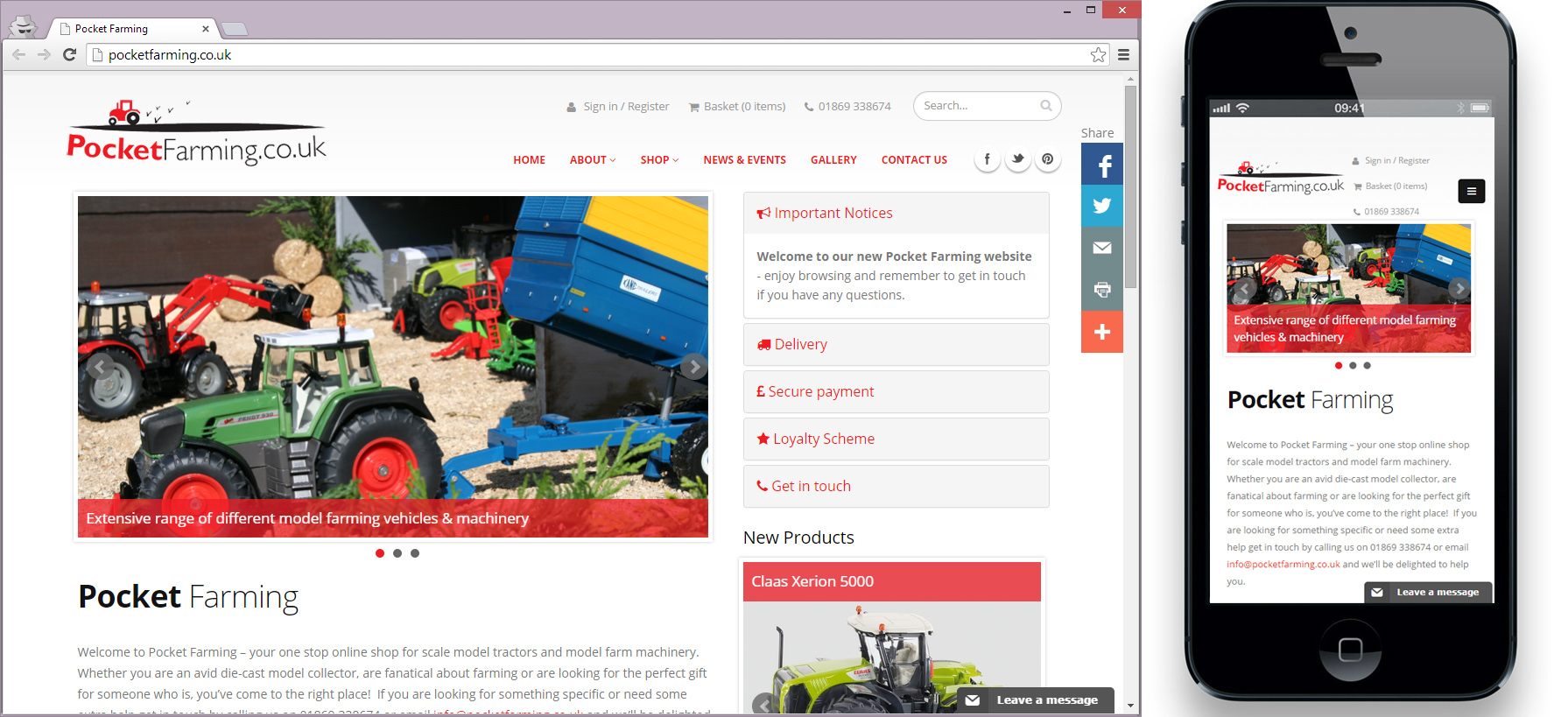The height and width of the screenshot is (717, 1568).
Task: Open NEWS & EVENTS page
Action: 744,160
